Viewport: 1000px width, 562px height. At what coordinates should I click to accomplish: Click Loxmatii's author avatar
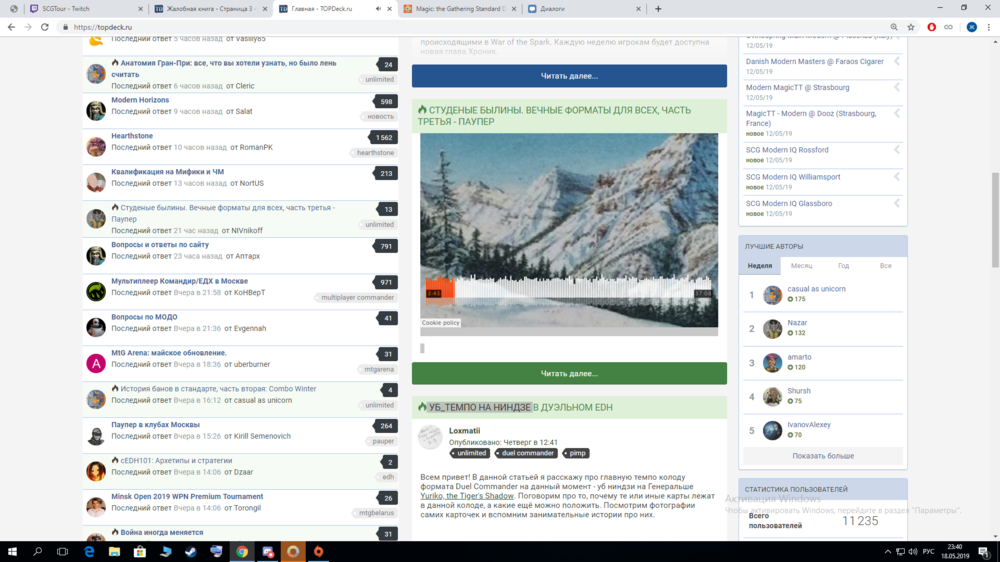click(430, 436)
